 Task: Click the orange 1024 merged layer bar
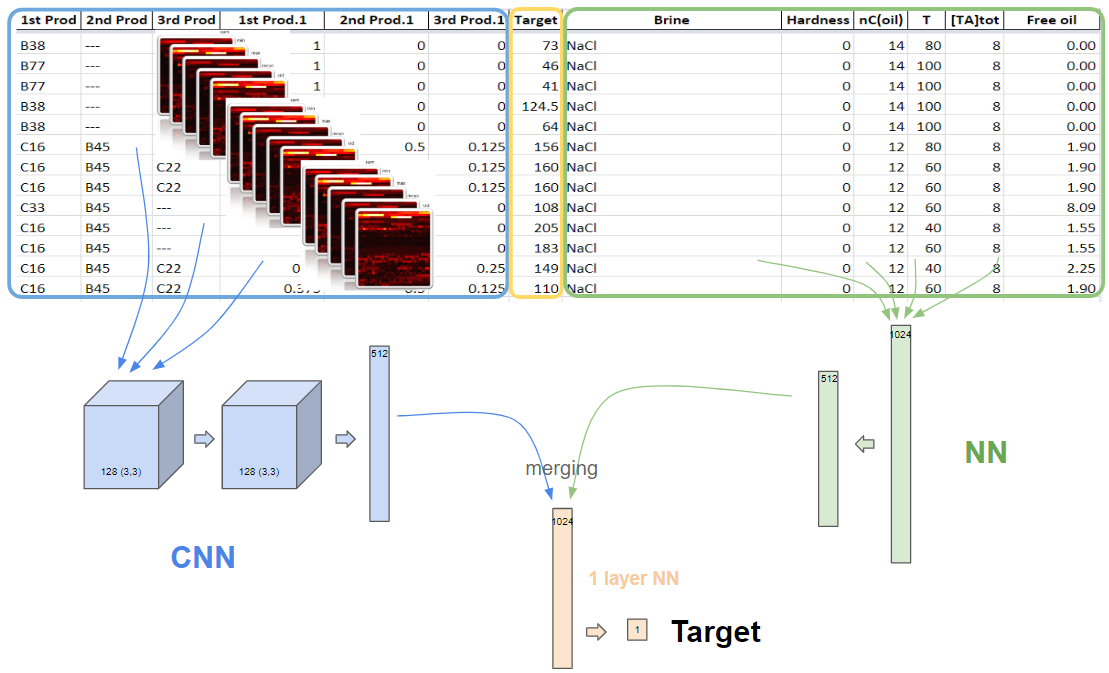pos(562,588)
